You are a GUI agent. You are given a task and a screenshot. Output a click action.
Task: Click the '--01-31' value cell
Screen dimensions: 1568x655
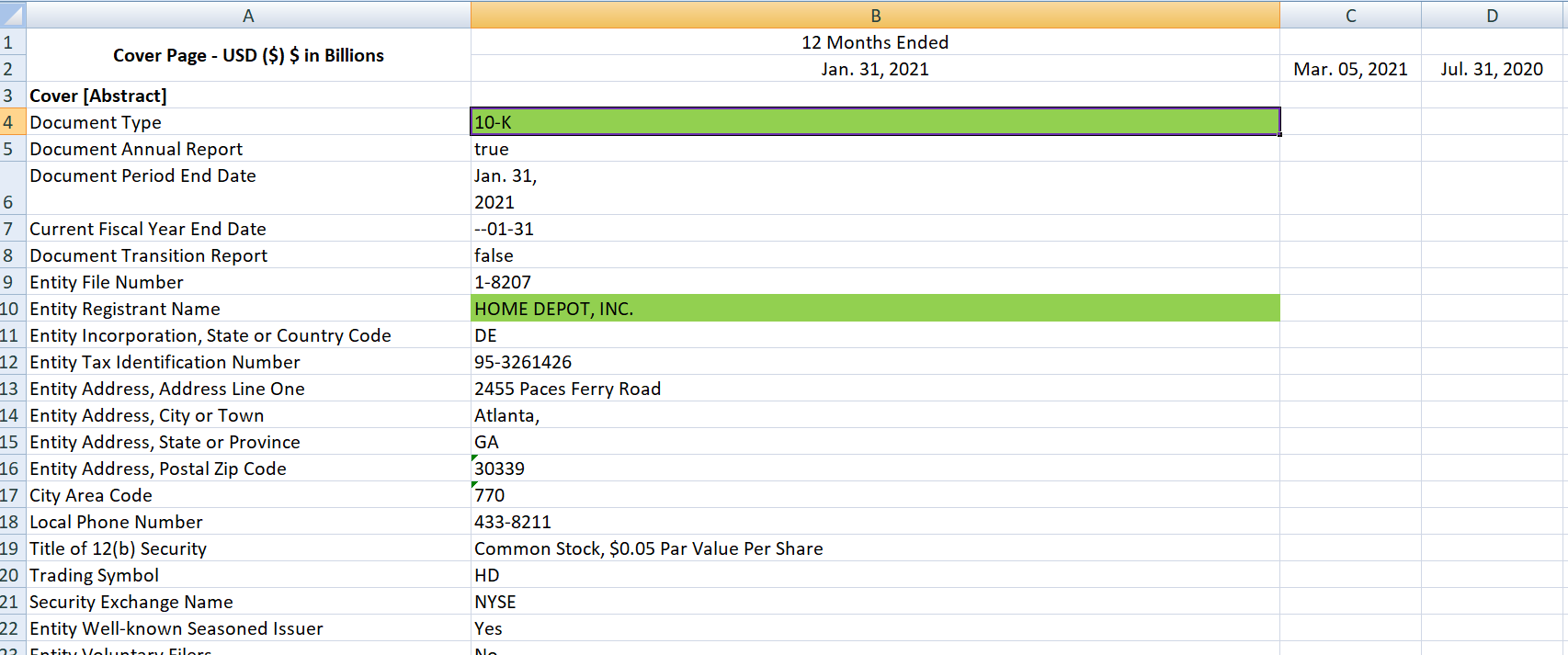tap(875, 229)
